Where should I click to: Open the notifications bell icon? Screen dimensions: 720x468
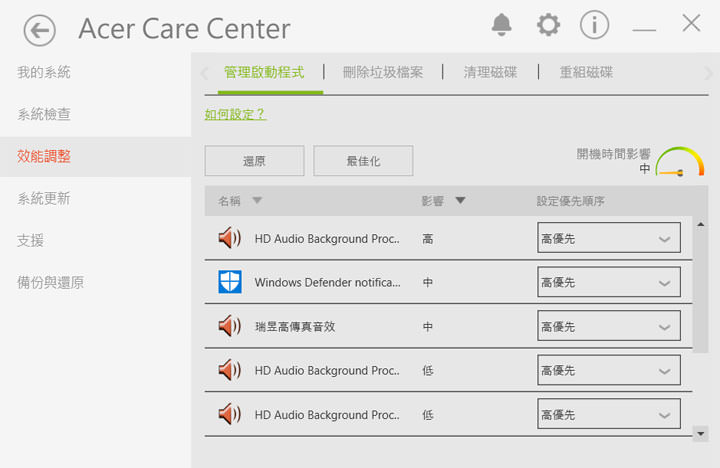[x=501, y=25]
